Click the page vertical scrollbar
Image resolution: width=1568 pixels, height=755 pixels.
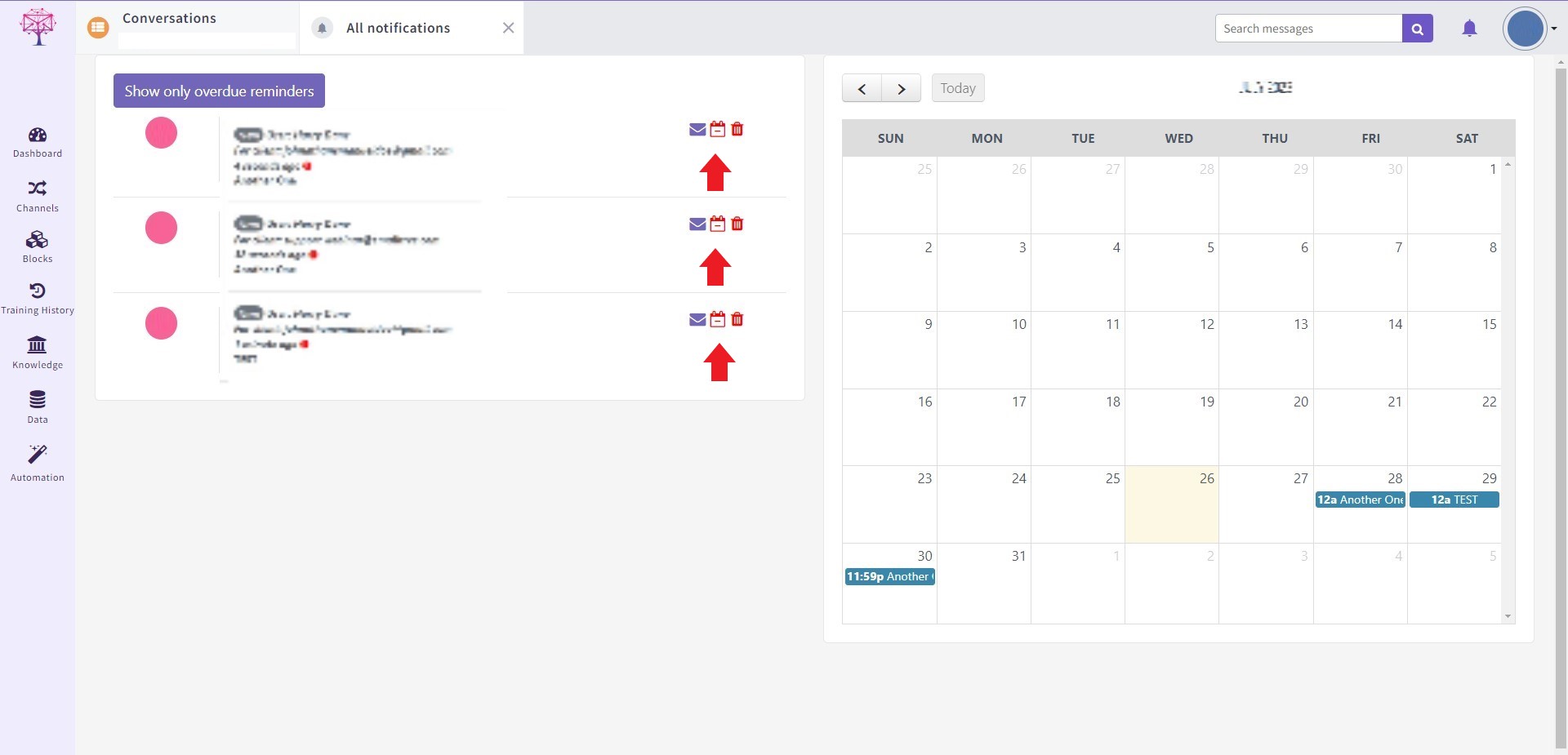[x=1561, y=406]
